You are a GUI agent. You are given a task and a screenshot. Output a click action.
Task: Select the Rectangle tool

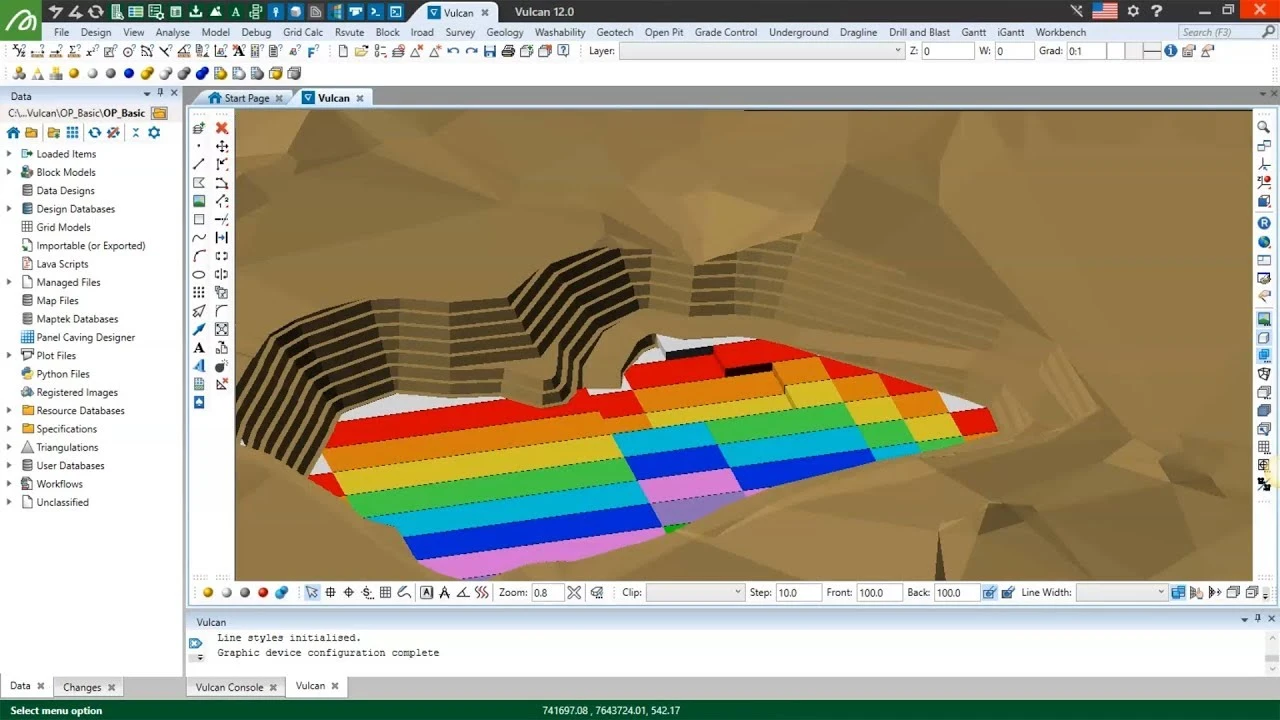pyautogui.click(x=199, y=219)
